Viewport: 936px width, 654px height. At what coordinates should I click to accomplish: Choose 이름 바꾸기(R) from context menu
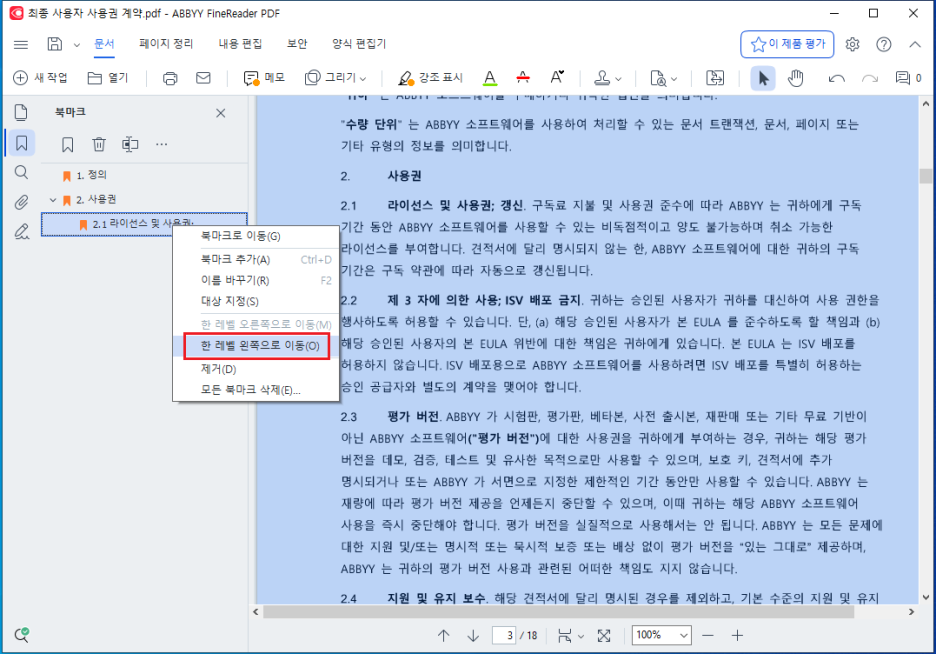coord(256,280)
